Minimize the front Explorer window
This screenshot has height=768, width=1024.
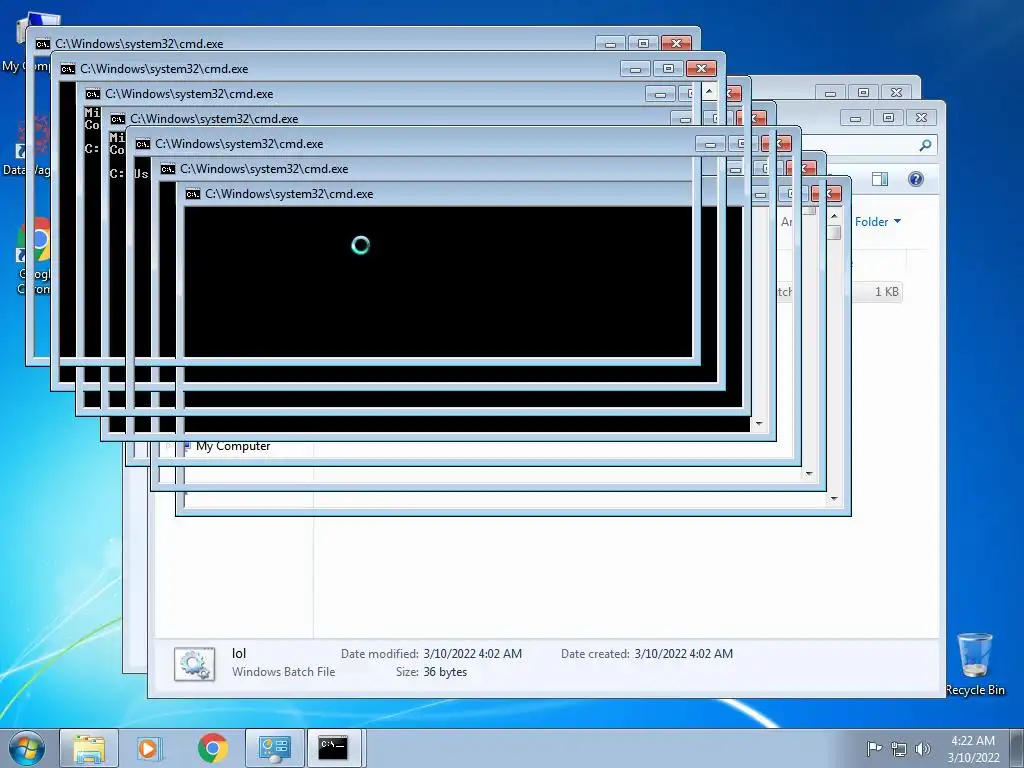coord(856,118)
